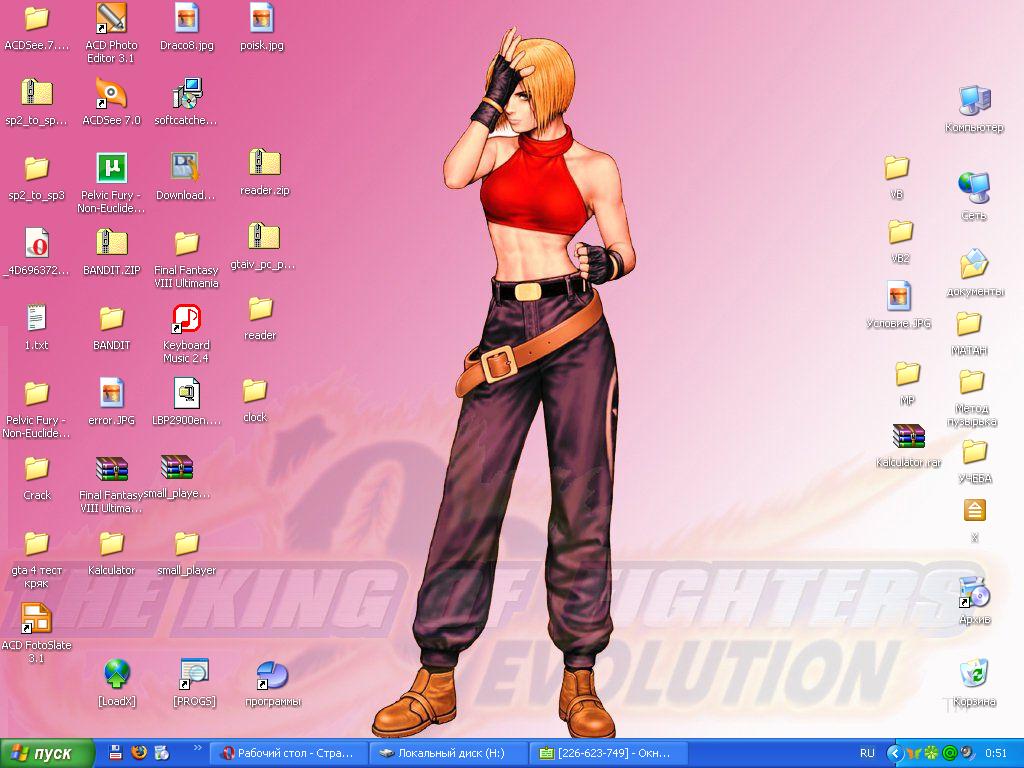Switch to [226-623-749] taskbar window
This screenshot has height=768, width=1024.
click(x=607, y=754)
